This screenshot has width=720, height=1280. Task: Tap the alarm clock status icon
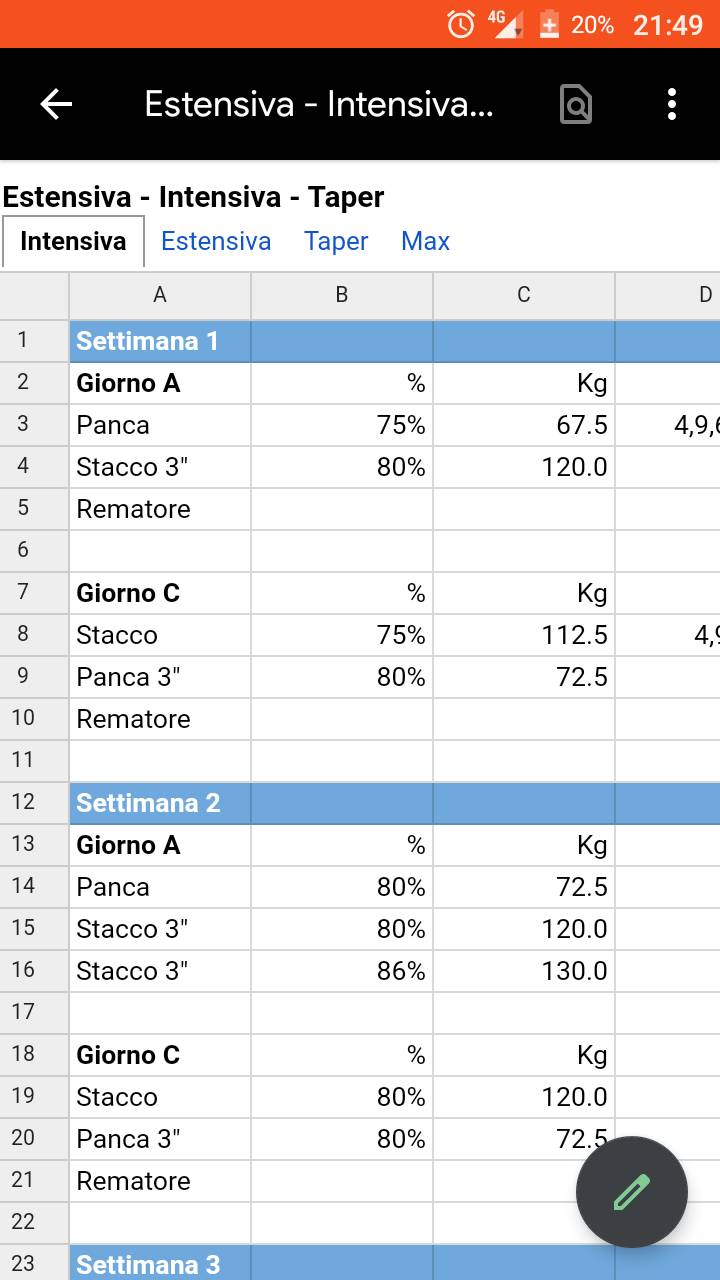click(x=461, y=24)
